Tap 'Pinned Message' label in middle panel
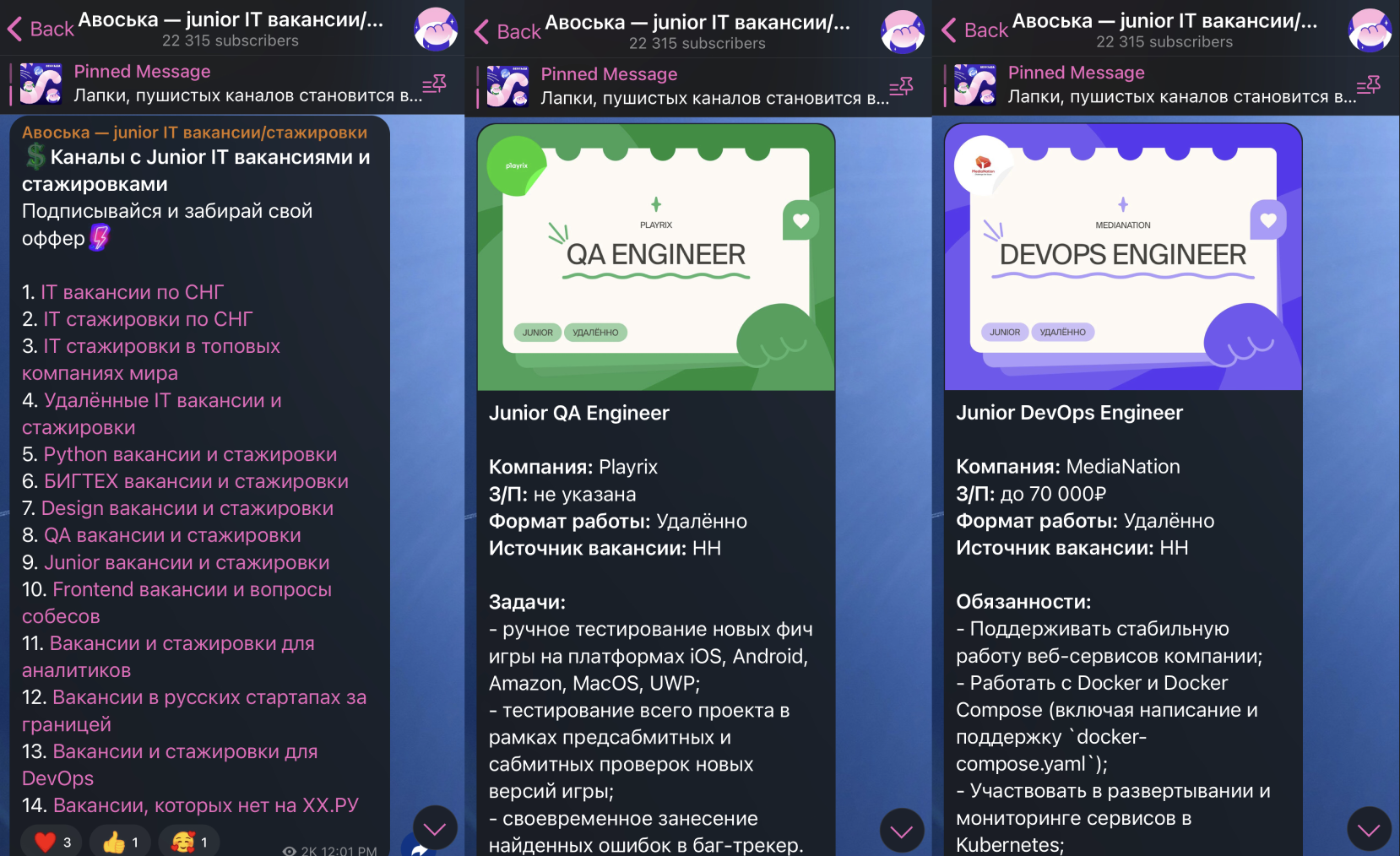1400x856 pixels. click(609, 74)
